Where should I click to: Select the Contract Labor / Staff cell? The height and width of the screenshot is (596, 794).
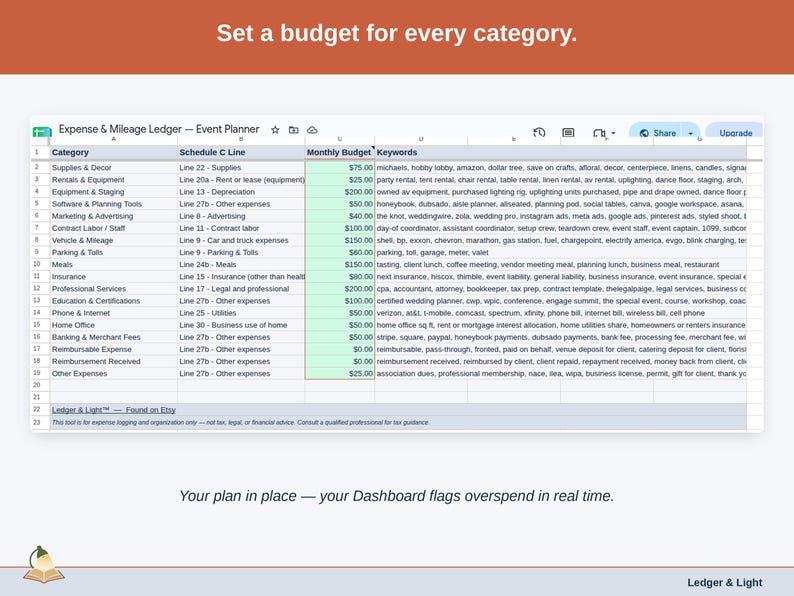(113, 228)
